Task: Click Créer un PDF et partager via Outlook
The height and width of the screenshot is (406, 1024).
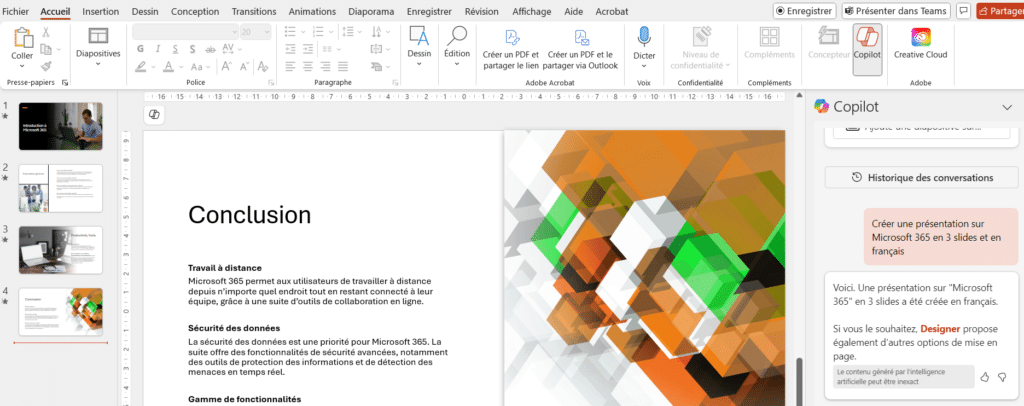Action: tap(580, 49)
